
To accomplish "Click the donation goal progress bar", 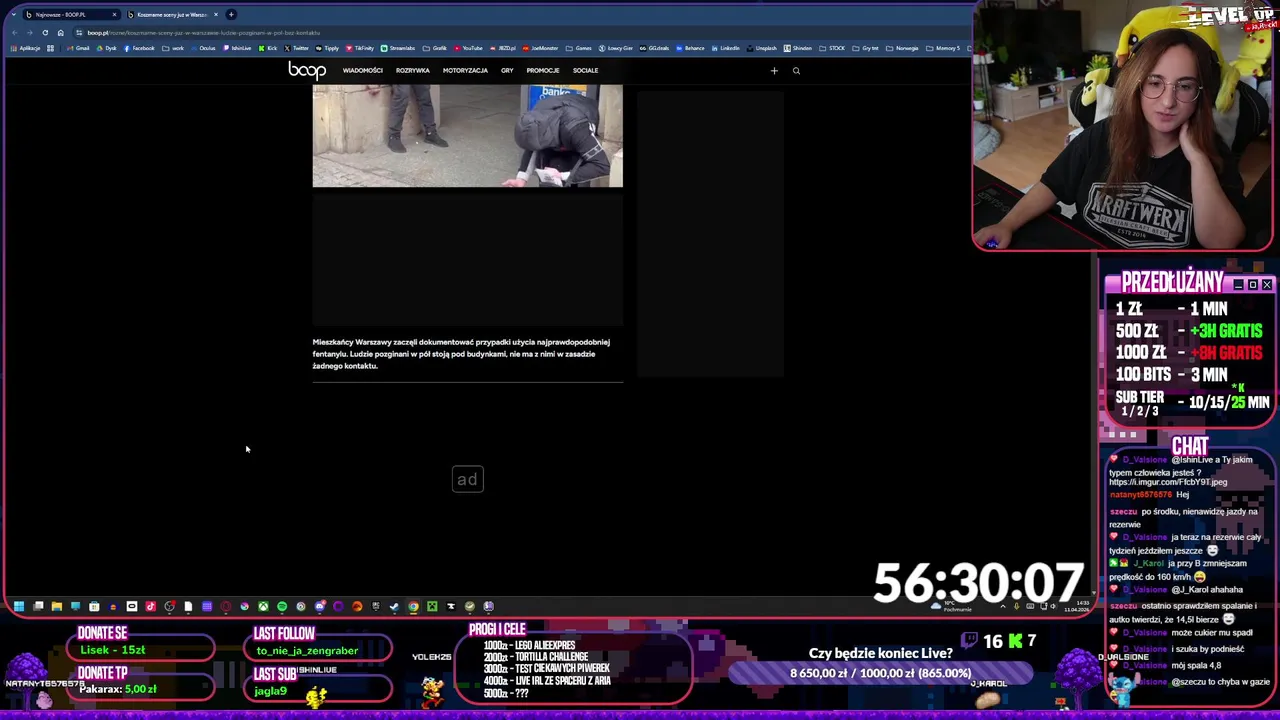I will (x=880, y=673).
